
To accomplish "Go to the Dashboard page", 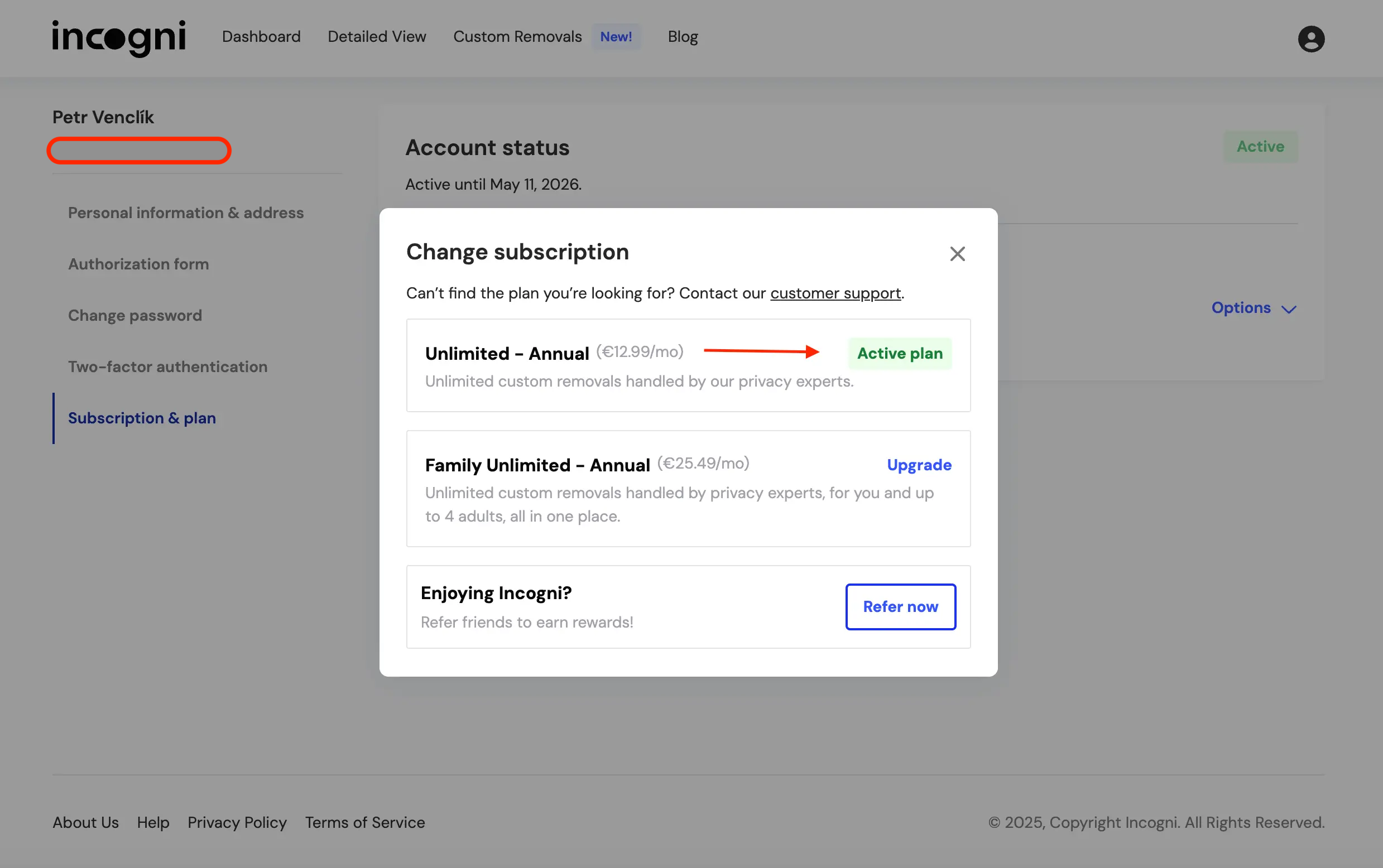I will tap(261, 37).
